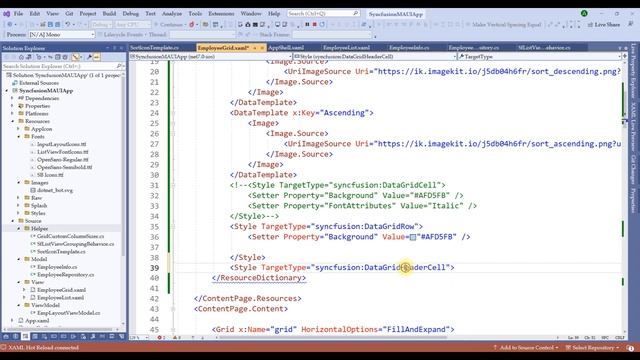Viewport: 640px width, 360px height.
Task: Click the Stop Debugging red square
Action: (x=315, y=24)
